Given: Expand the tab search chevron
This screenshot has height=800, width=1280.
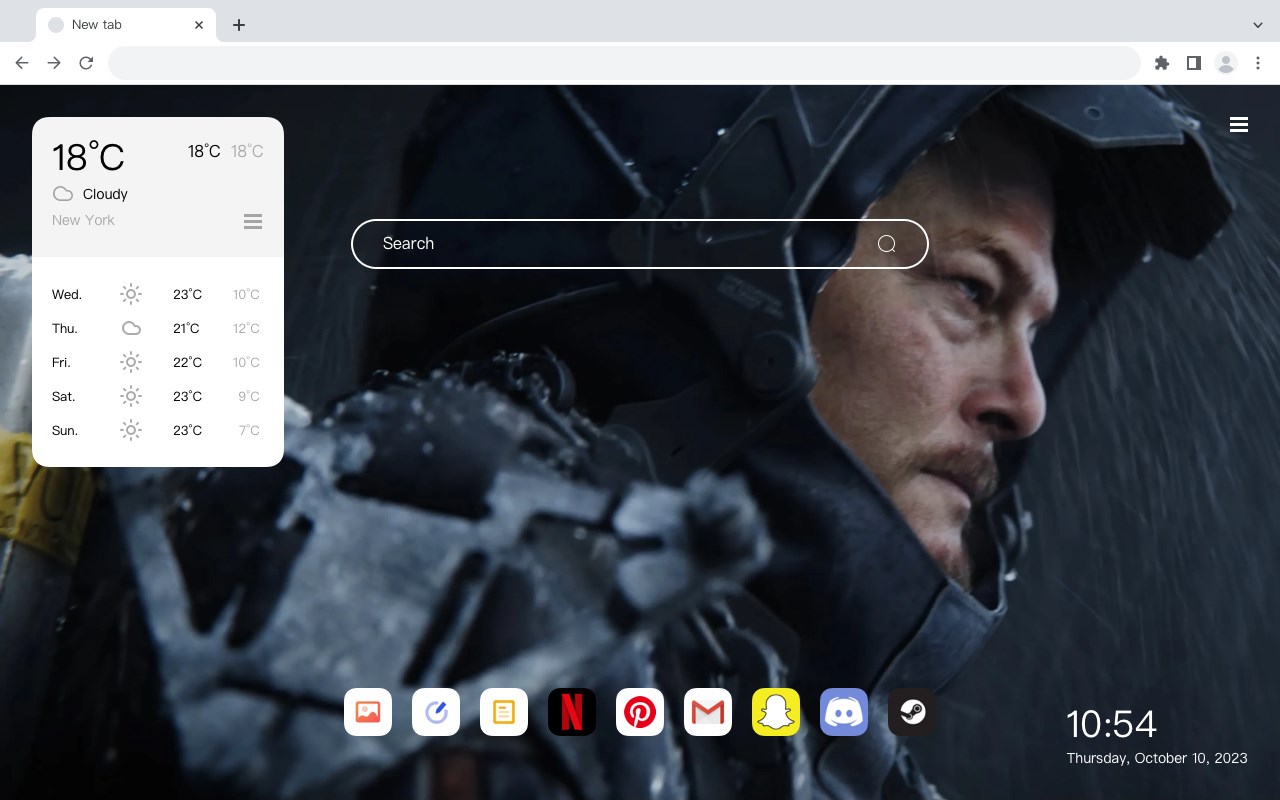Looking at the screenshot, I should pyautogui.click(x=1258, y=25).
